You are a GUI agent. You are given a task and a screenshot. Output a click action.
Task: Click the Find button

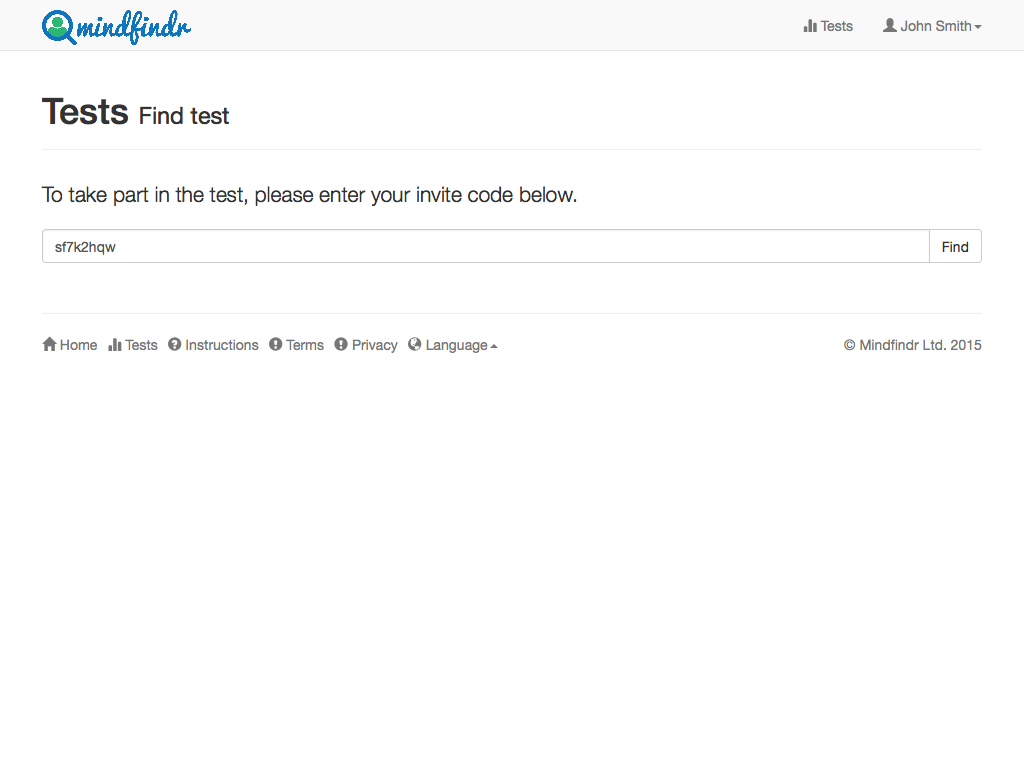pyautogui.click(x=955, y=246)
